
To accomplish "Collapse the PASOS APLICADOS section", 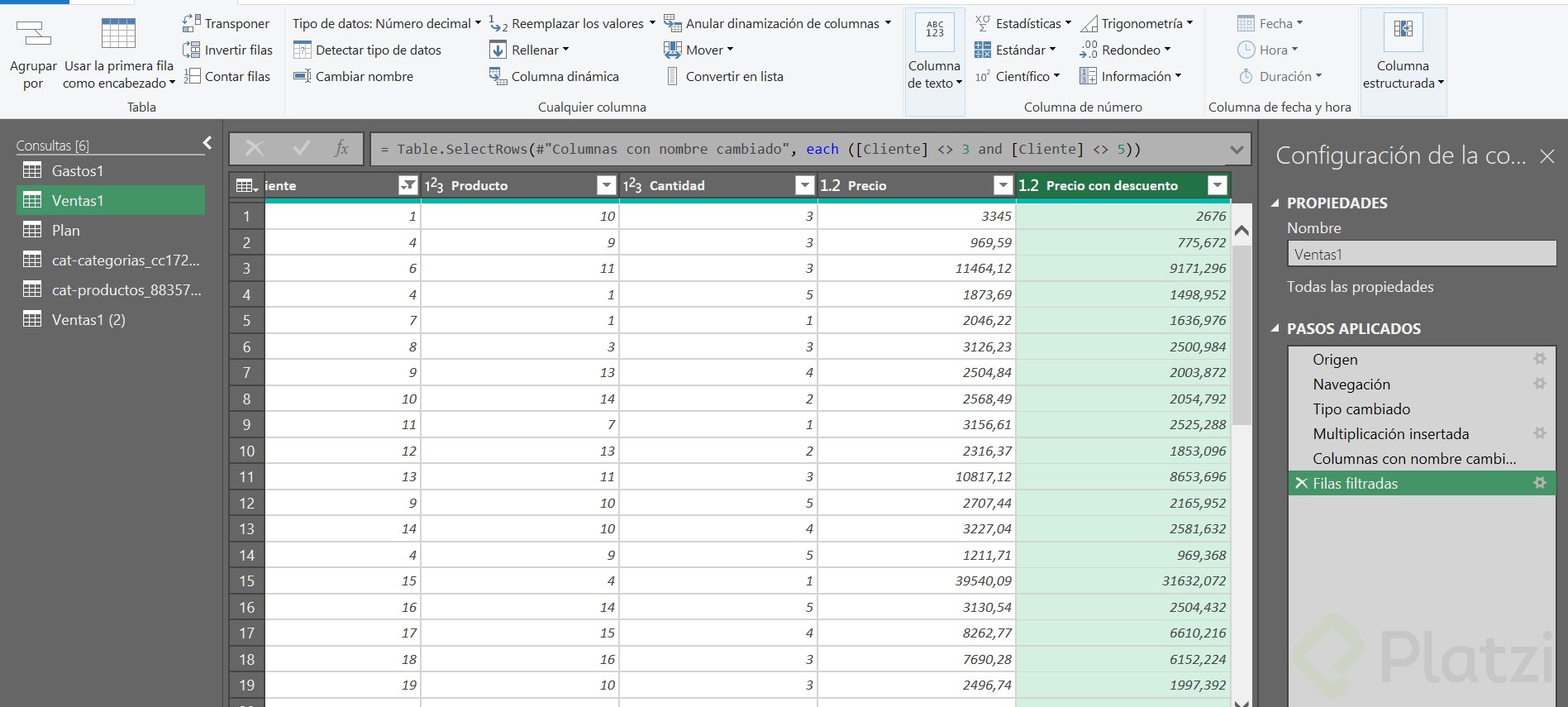I will [1275, 328].
